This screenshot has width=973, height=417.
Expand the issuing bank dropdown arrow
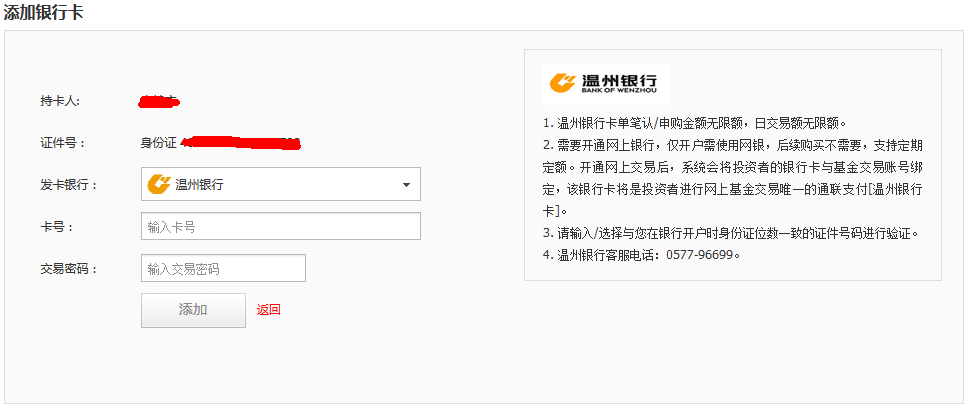(406, 185)
